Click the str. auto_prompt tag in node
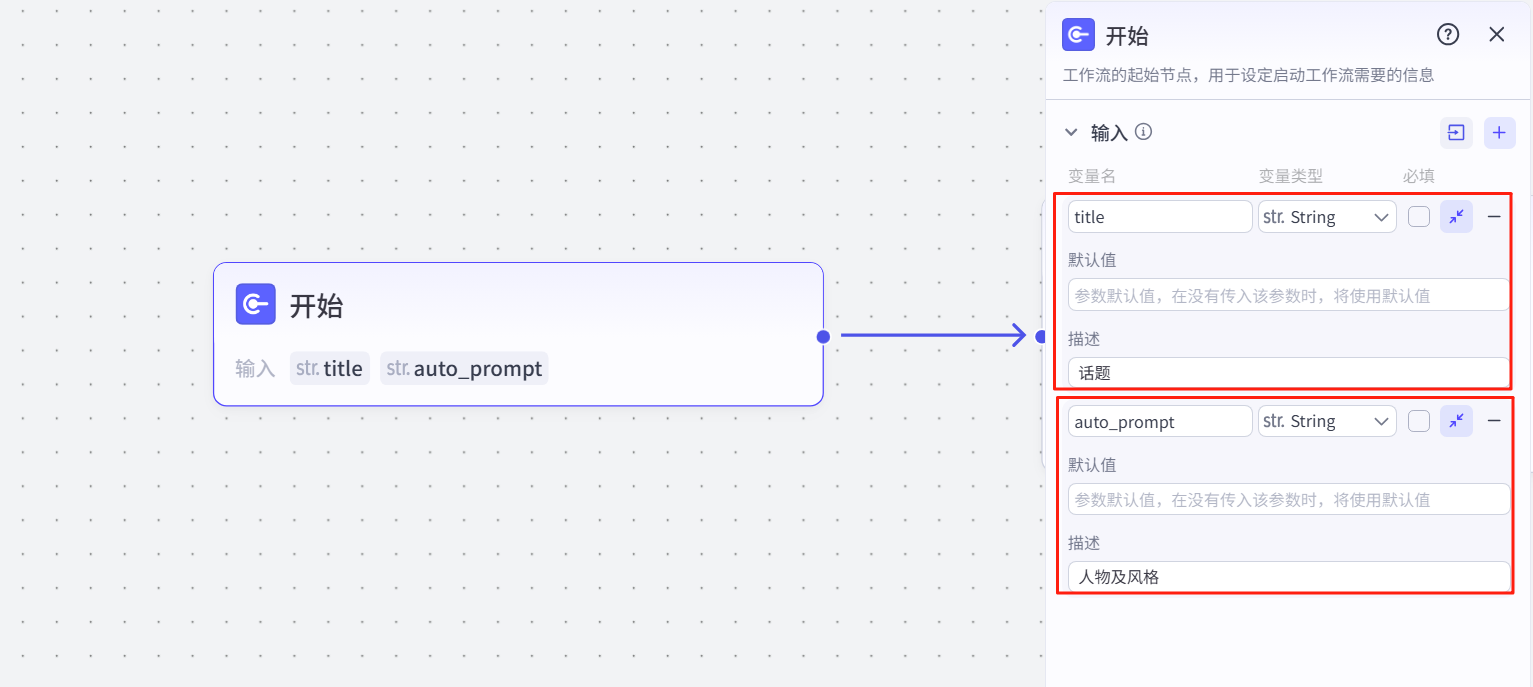 464,368
